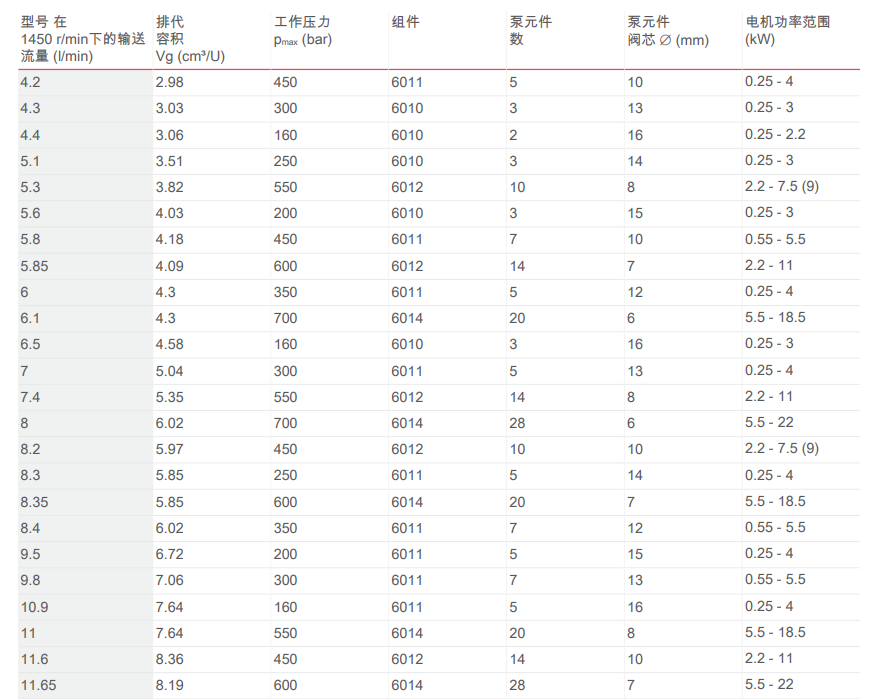Click flow value 9.8
869x699 pixels.
click(x=30, y=581)
